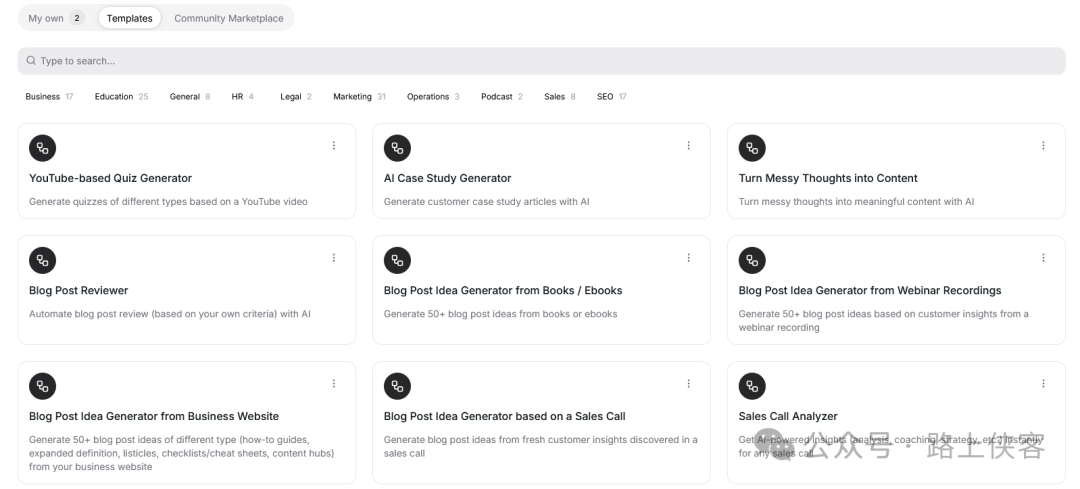The height and width of the screenshot is (489, 1080).
Task: Click the YouTube-based Quiz Generator workflow icon
Action: [x=42, y=147]
